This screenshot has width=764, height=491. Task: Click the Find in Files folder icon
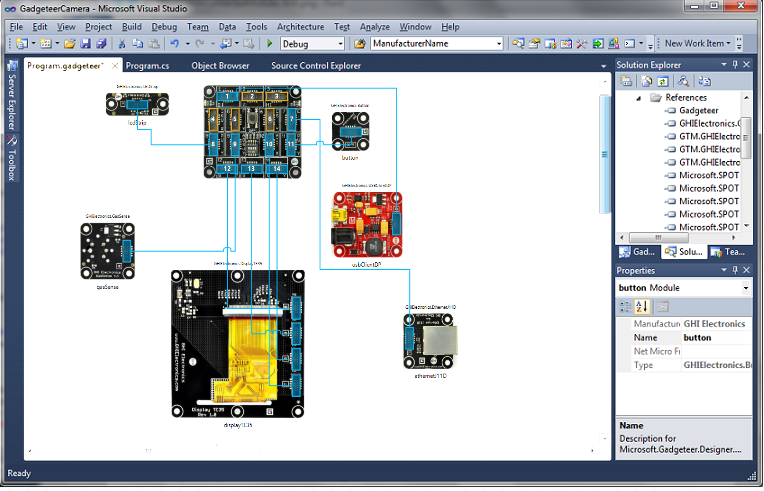click(360, 44)
